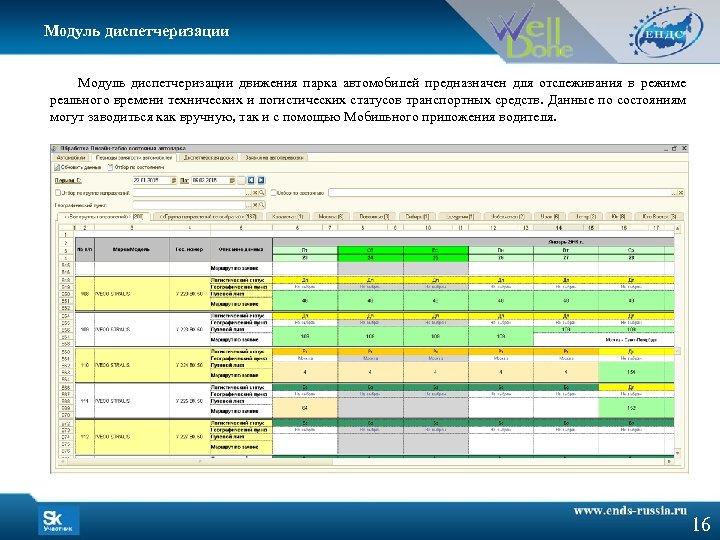Viewport: 720px width, 540px height.
Task: Select Все группы направлений (200) tab
Action: pos(104,216)
